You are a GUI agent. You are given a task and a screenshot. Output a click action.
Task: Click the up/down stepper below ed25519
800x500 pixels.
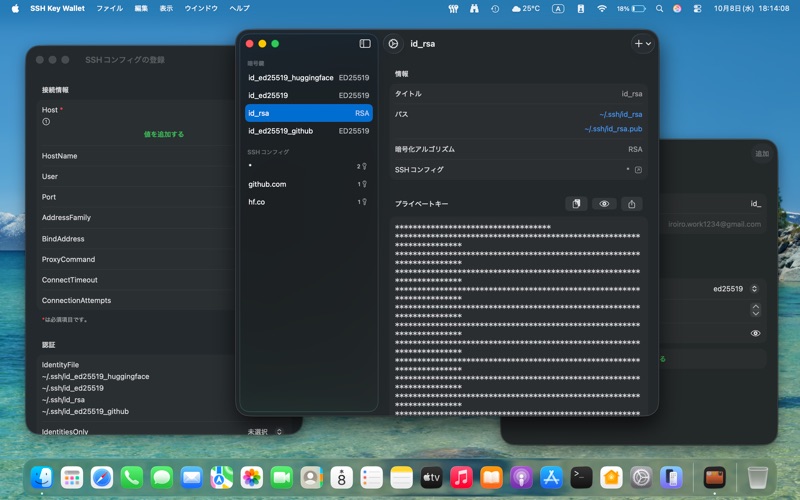click(x=756, y=310)
